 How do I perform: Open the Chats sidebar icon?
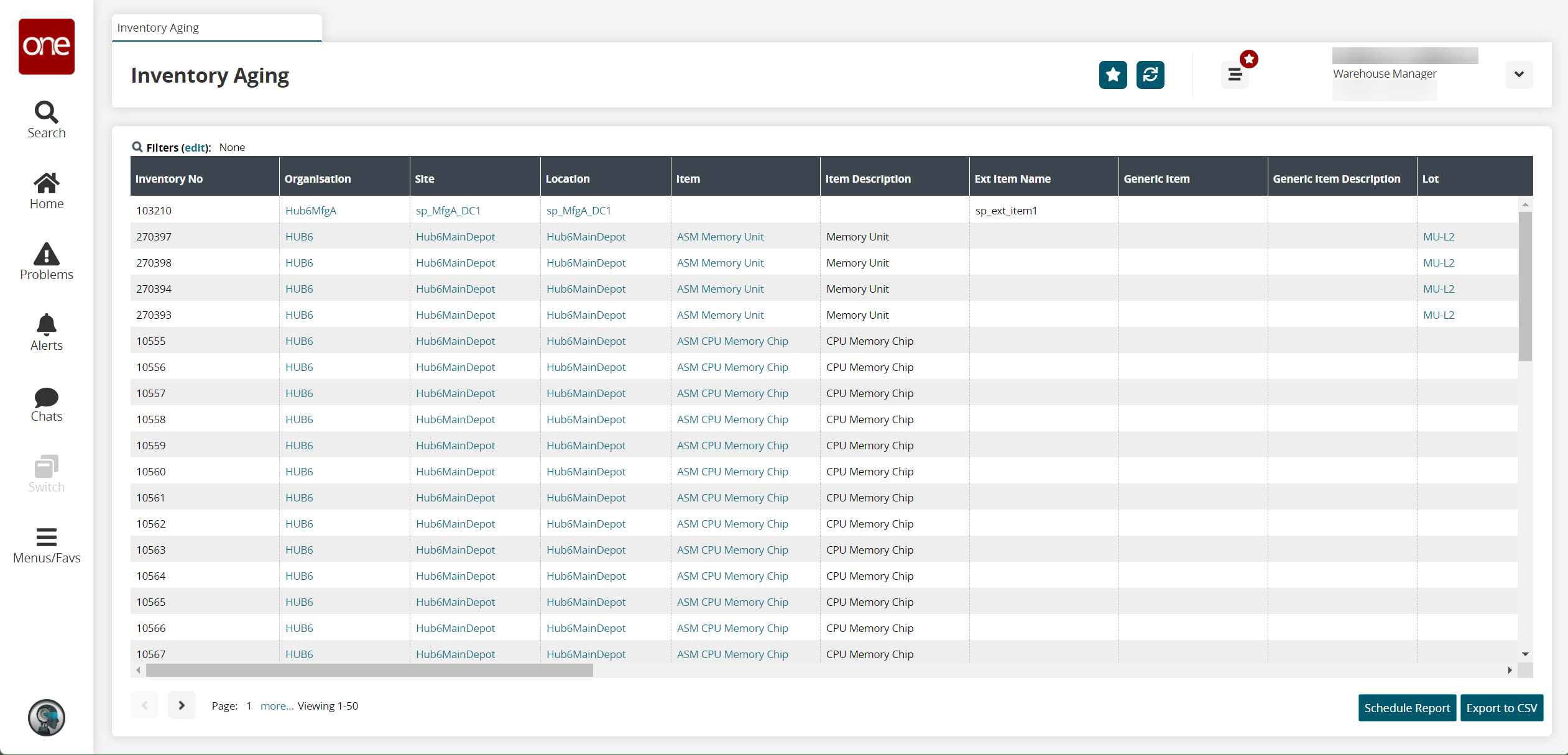pyautogui.click(x=47, y=403)
